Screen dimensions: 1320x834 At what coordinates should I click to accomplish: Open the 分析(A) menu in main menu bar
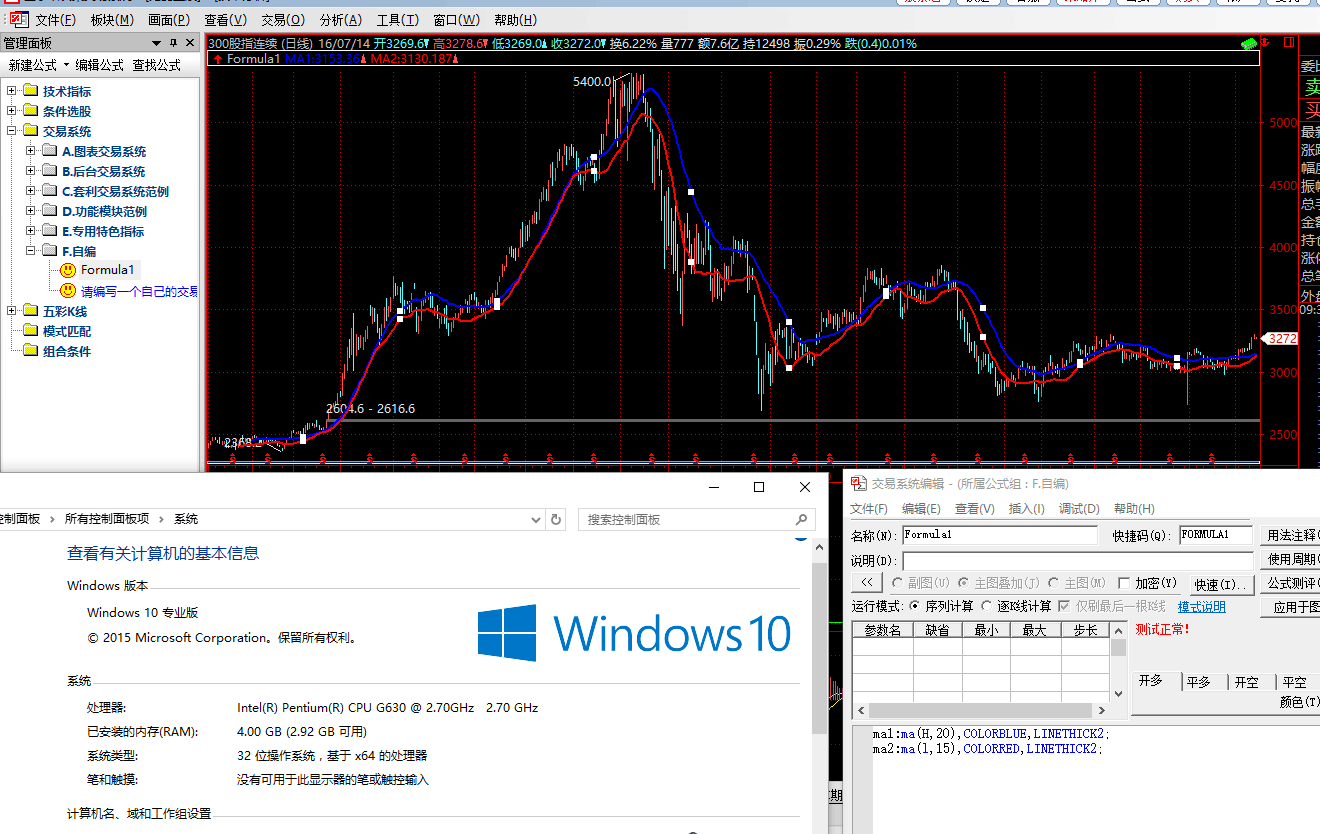pos(341,20)
